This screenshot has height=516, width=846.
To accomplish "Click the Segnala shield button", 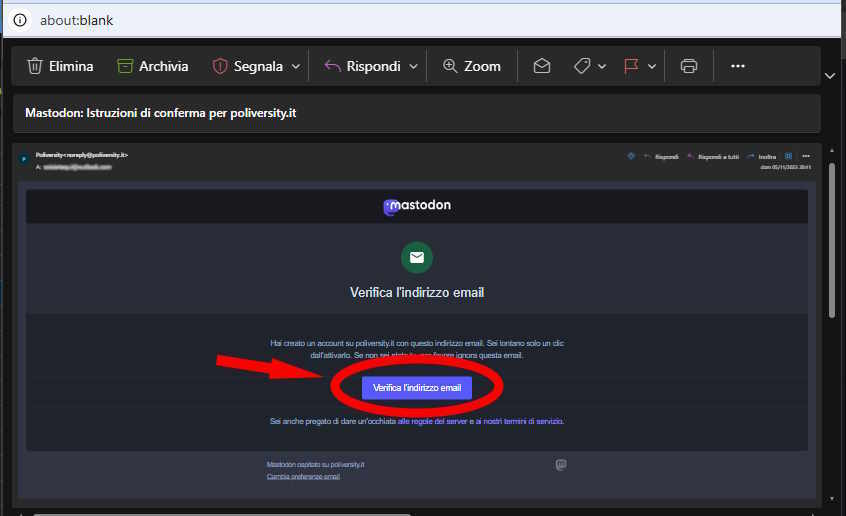I will pyautogui.click(x=248, y=66).
